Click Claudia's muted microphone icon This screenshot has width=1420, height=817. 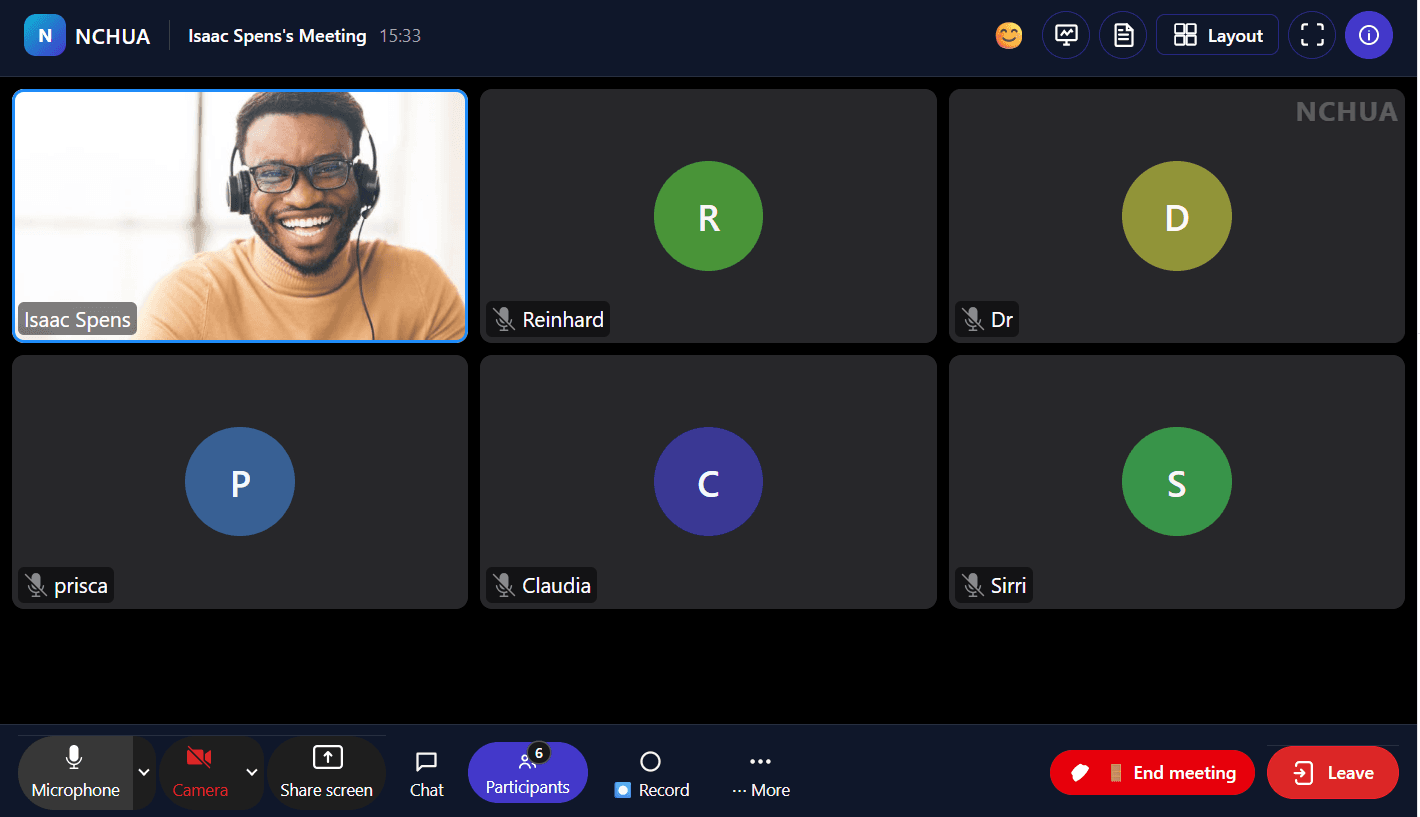click(504, 586)
